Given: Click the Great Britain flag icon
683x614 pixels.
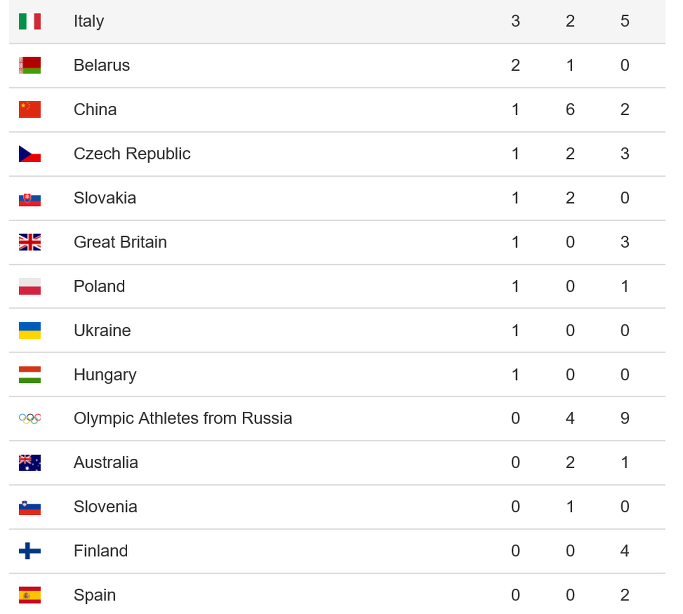Looking at the screenshot, I should tap(30, 243).
